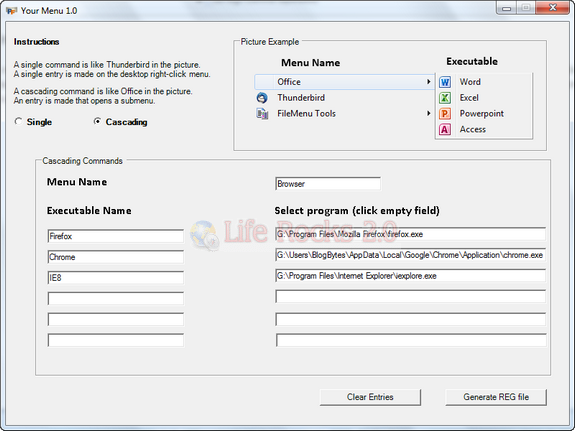Click the Powerpoint icon in picture example
The height and width of the screenshot is (431, 575).
pos(445,113)
